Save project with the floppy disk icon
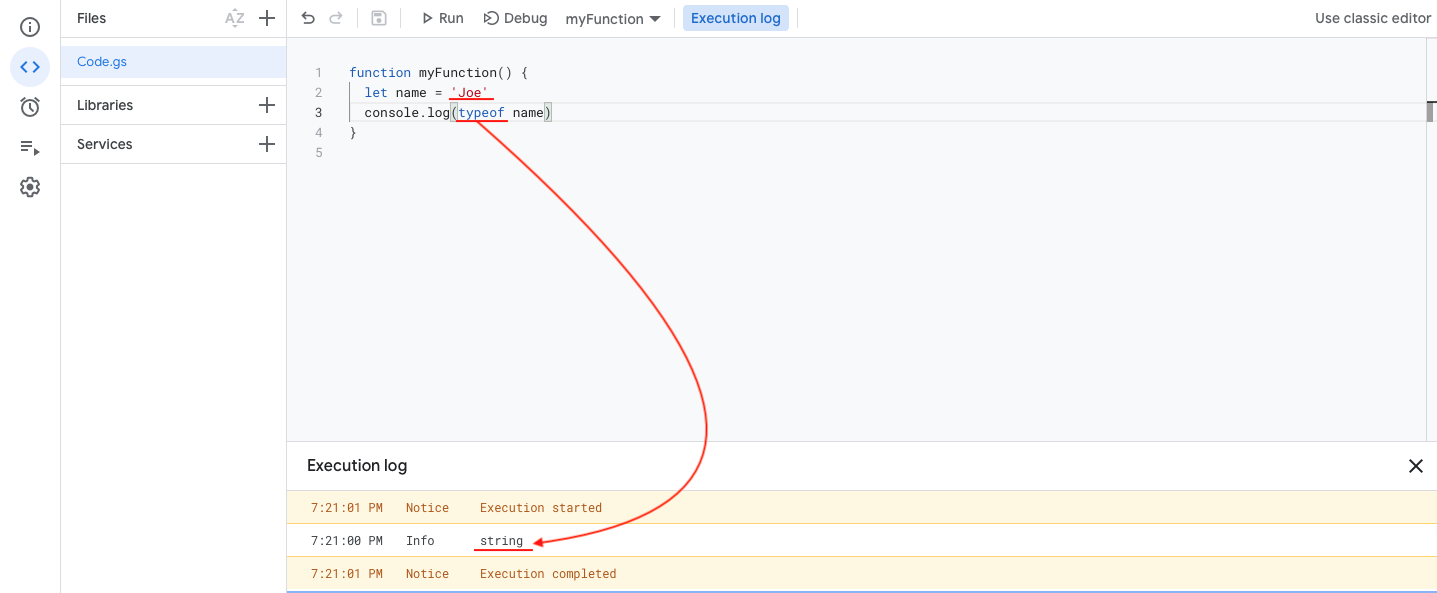Viewport: 1437px width, 593px height. point(379,18)
